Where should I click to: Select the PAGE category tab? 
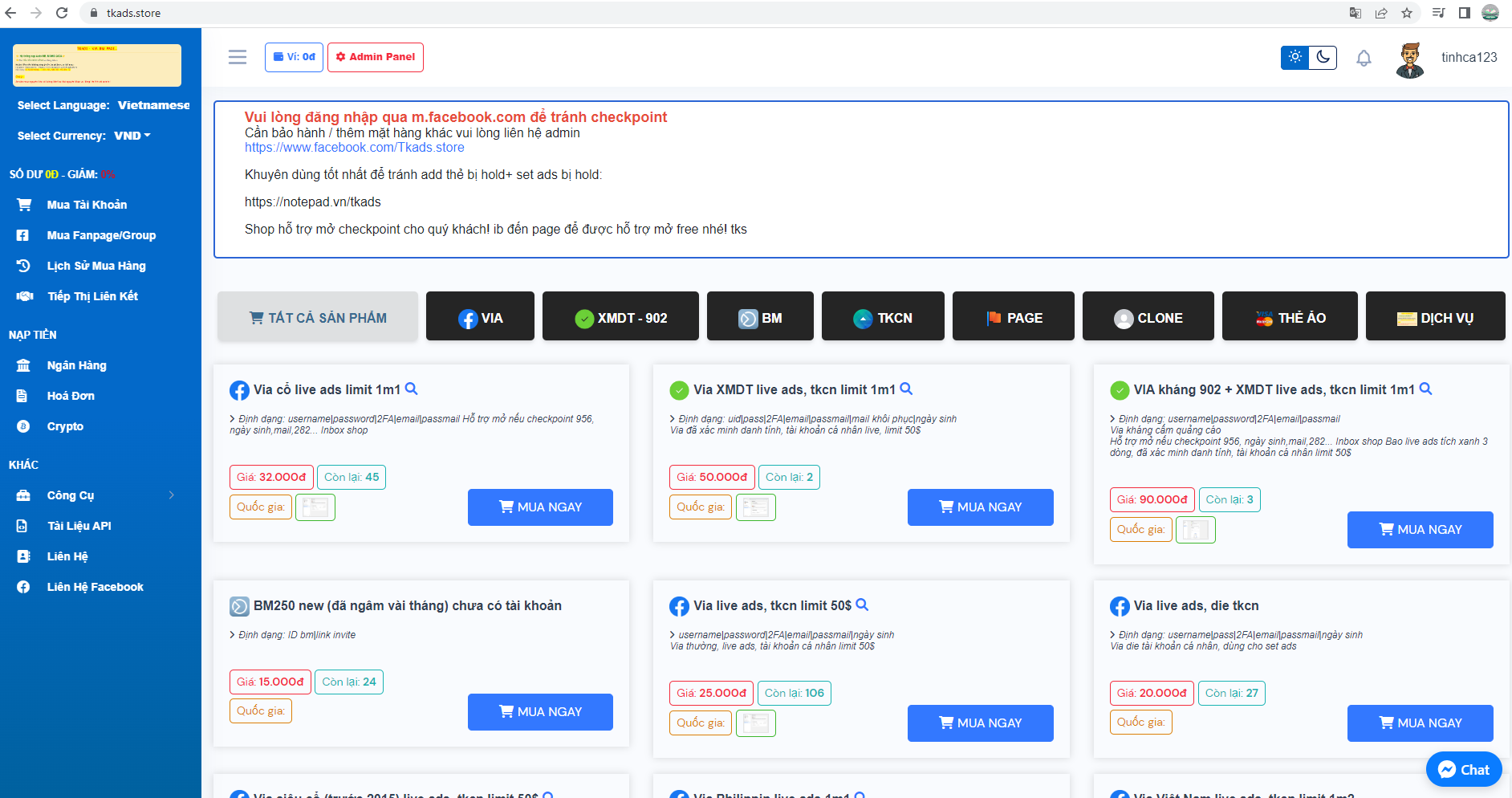1014,316
